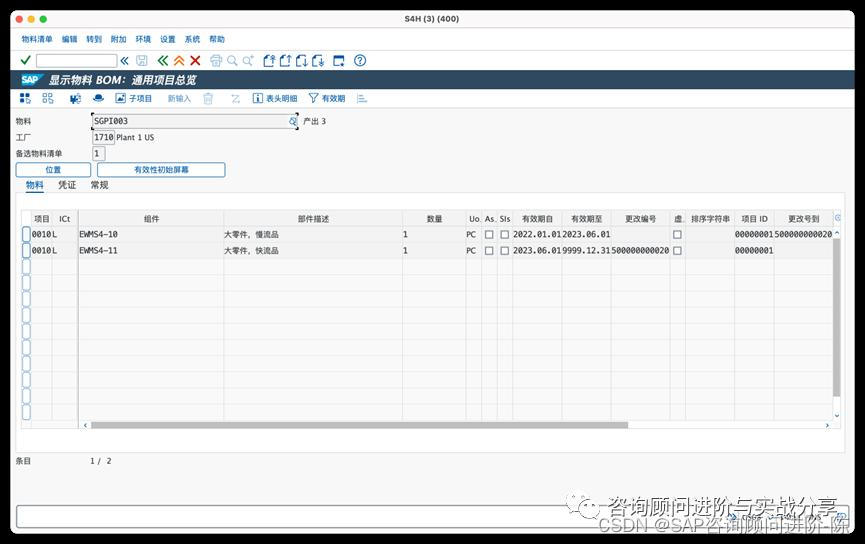Screen dimensions: 865x544
Task: Click the table's horizontal scrollbar
Action: point(359,425)
